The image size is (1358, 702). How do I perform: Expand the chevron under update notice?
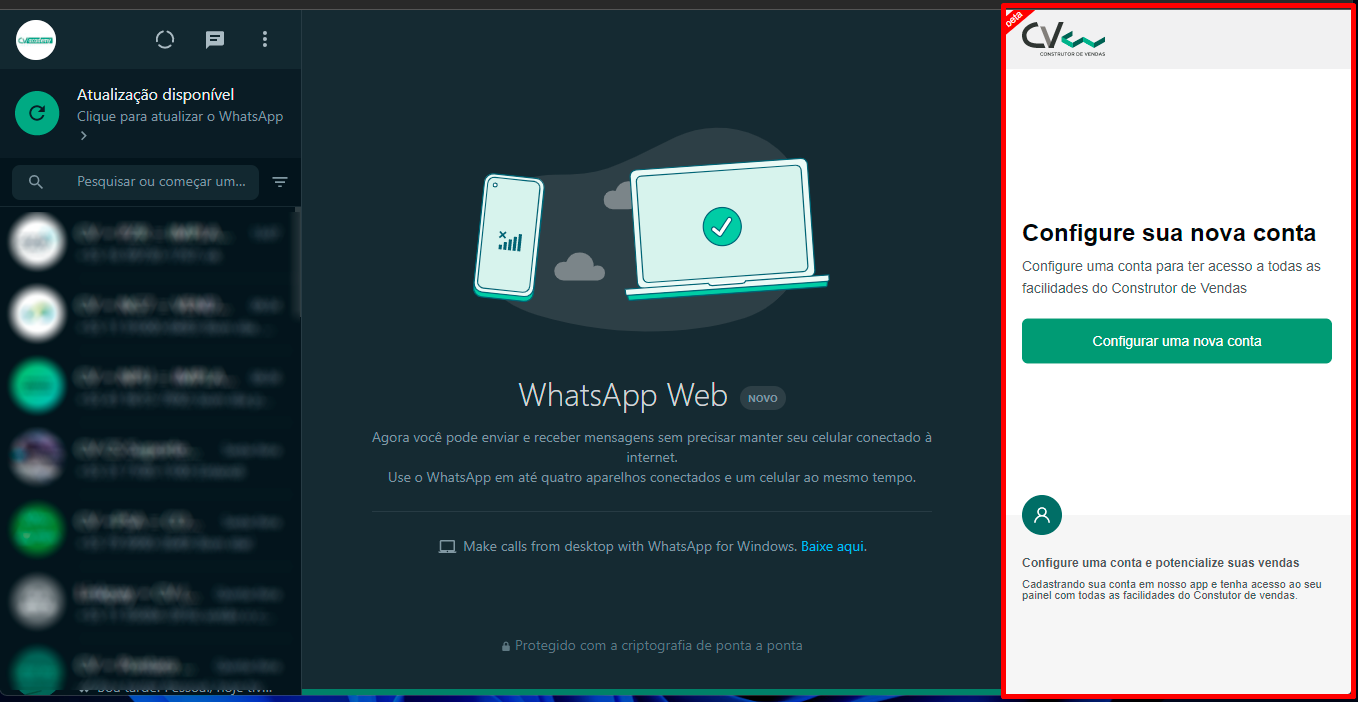point(83,135)
